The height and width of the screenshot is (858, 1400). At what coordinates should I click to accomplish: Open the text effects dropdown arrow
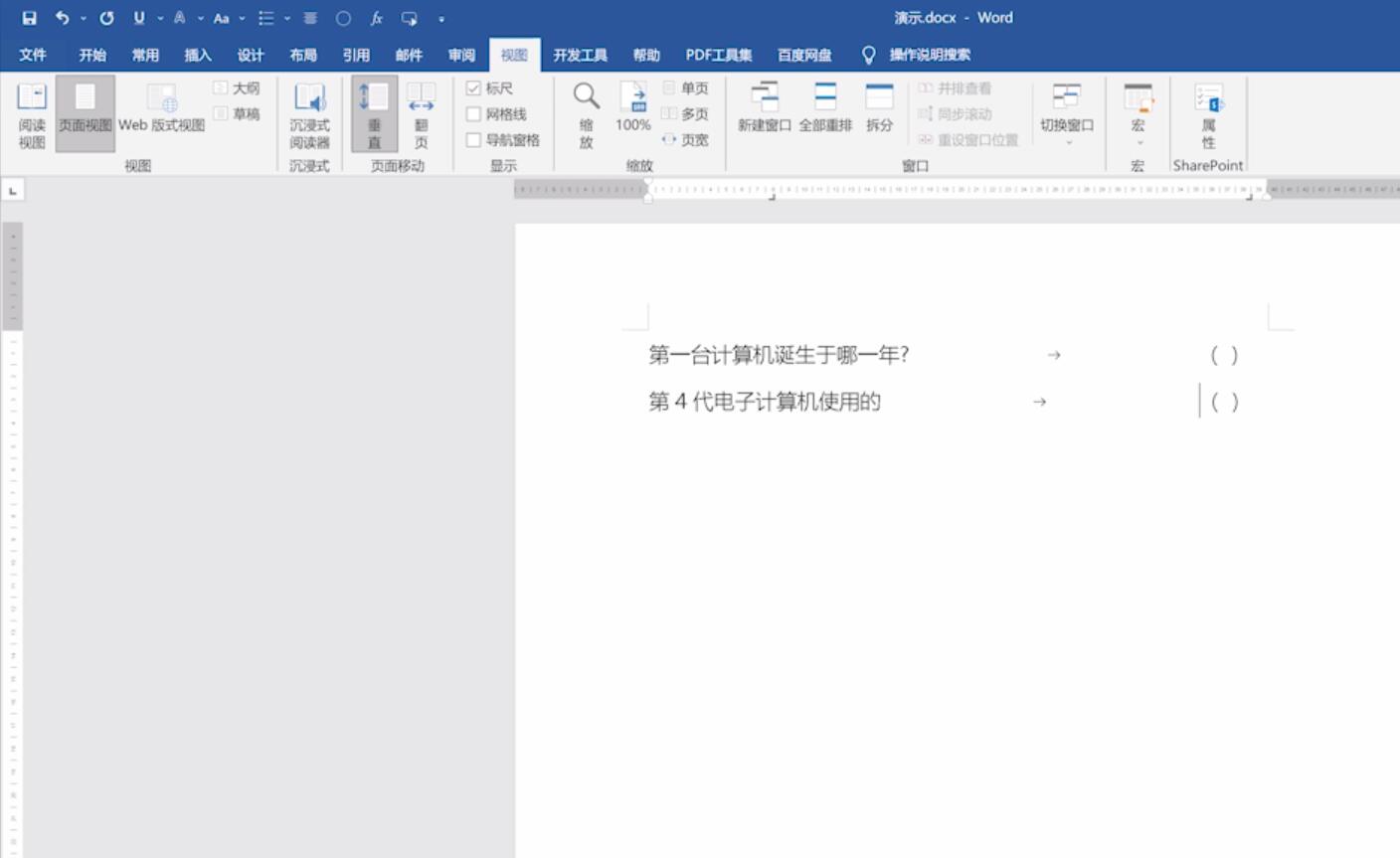(x=201, y=18)
